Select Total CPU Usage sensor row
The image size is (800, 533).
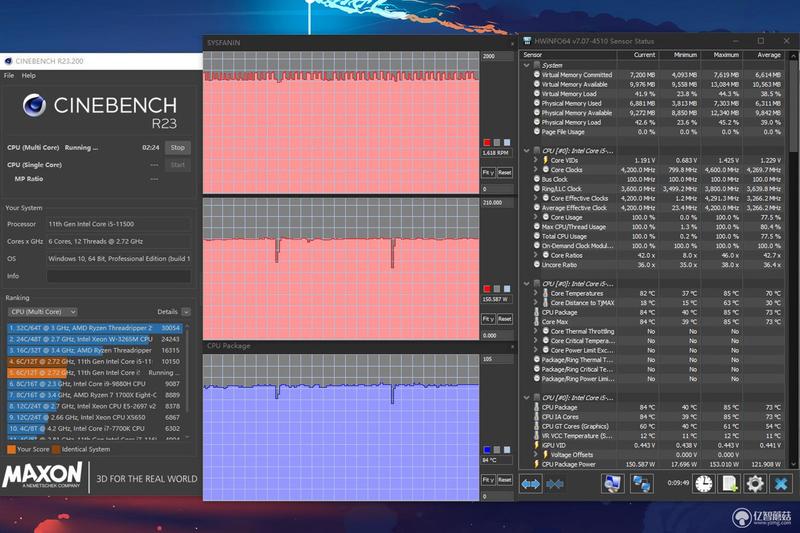(x=653, y=237)
